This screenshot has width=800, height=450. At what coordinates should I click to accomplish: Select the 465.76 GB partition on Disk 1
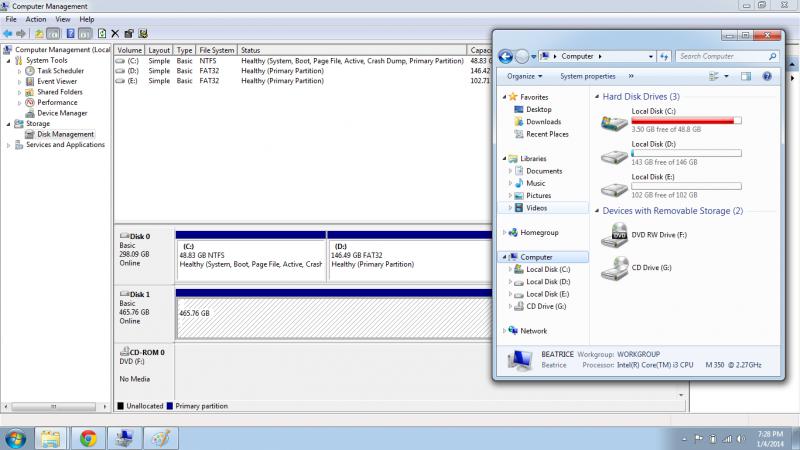(334, 318)
